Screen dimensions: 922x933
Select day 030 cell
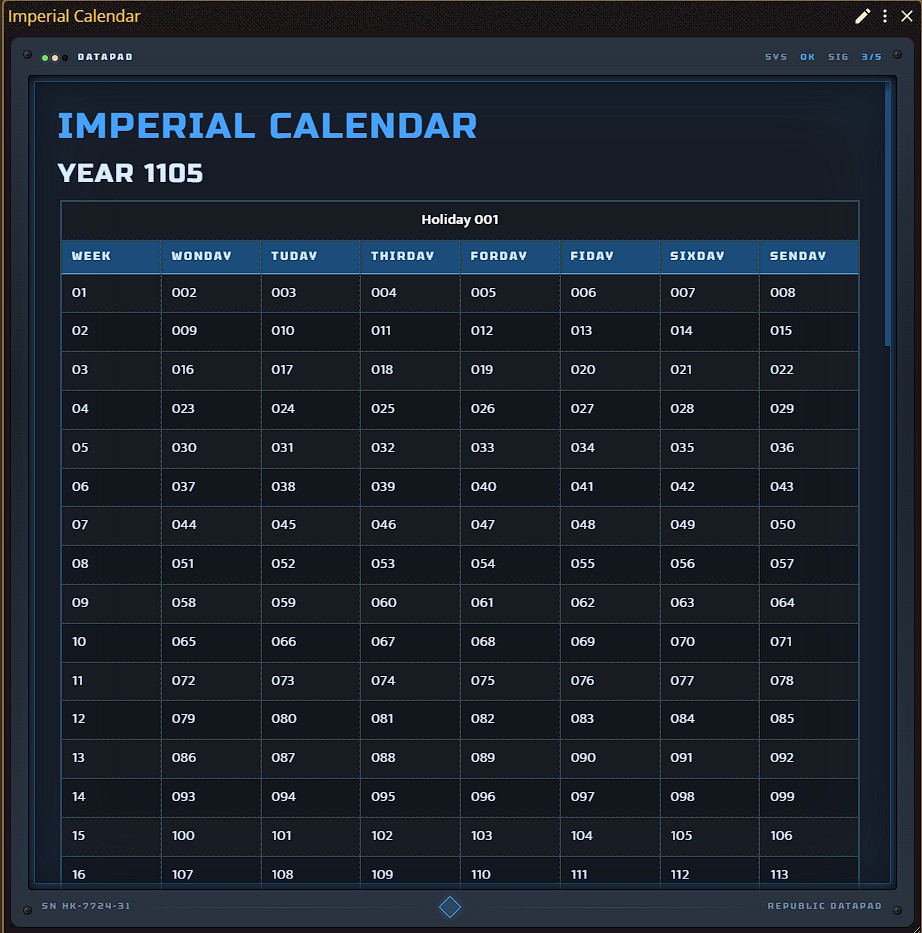click(x=211, y=448)
